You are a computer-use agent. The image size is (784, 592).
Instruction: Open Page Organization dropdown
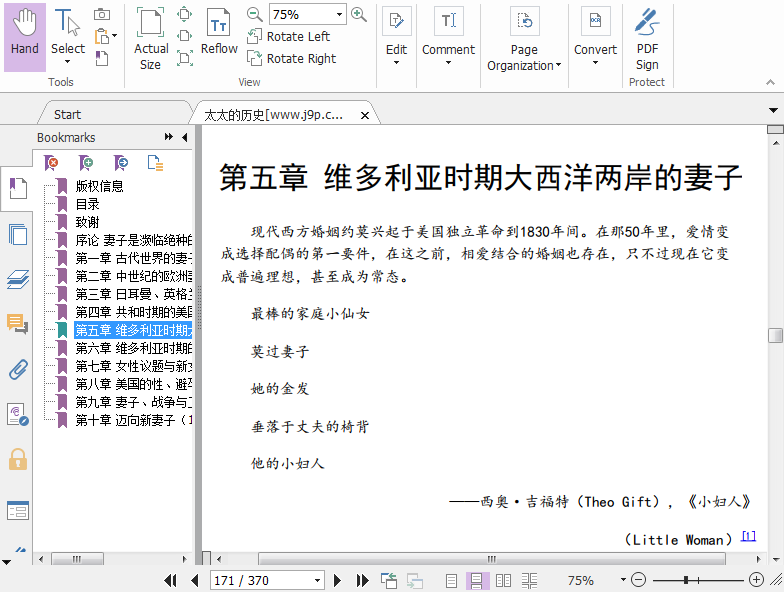tap(524, 39)
